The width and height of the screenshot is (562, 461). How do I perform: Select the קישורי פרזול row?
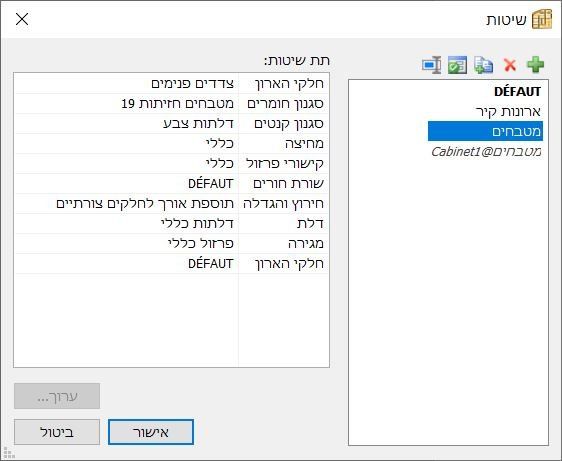point(172,164)
